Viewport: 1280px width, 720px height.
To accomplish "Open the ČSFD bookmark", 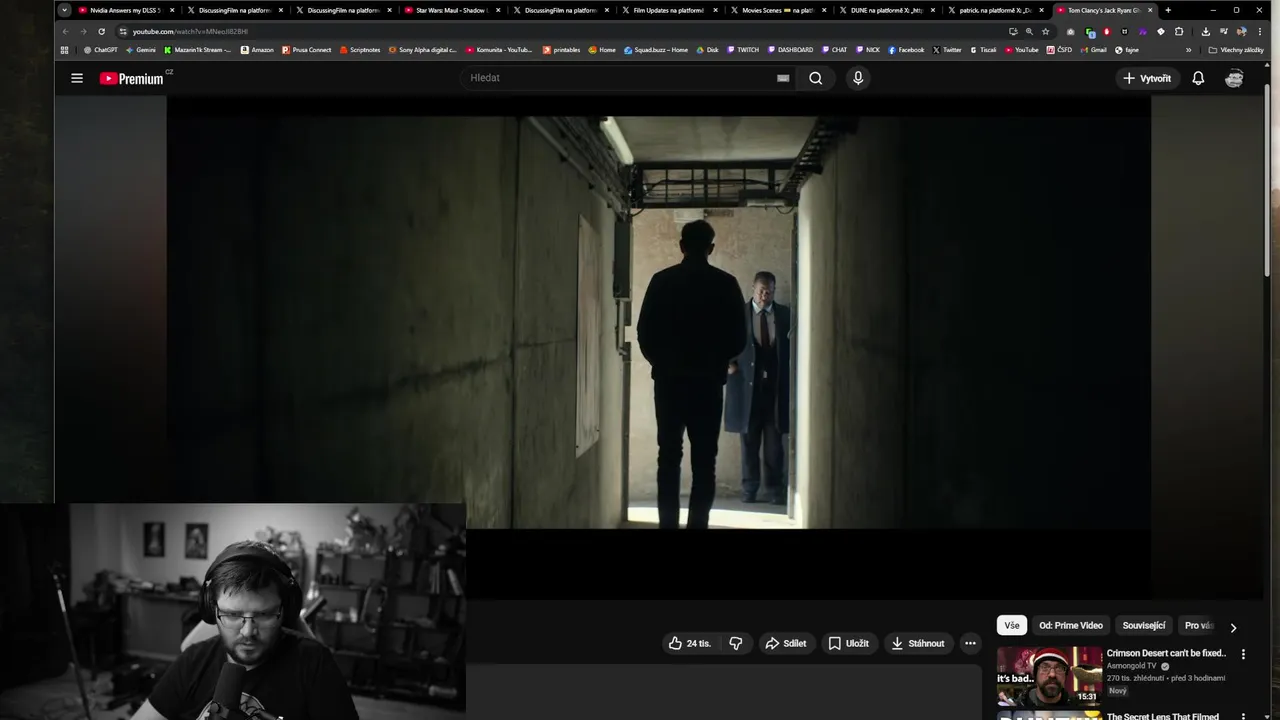I will pyautogui.click(x=1059, y=49).
